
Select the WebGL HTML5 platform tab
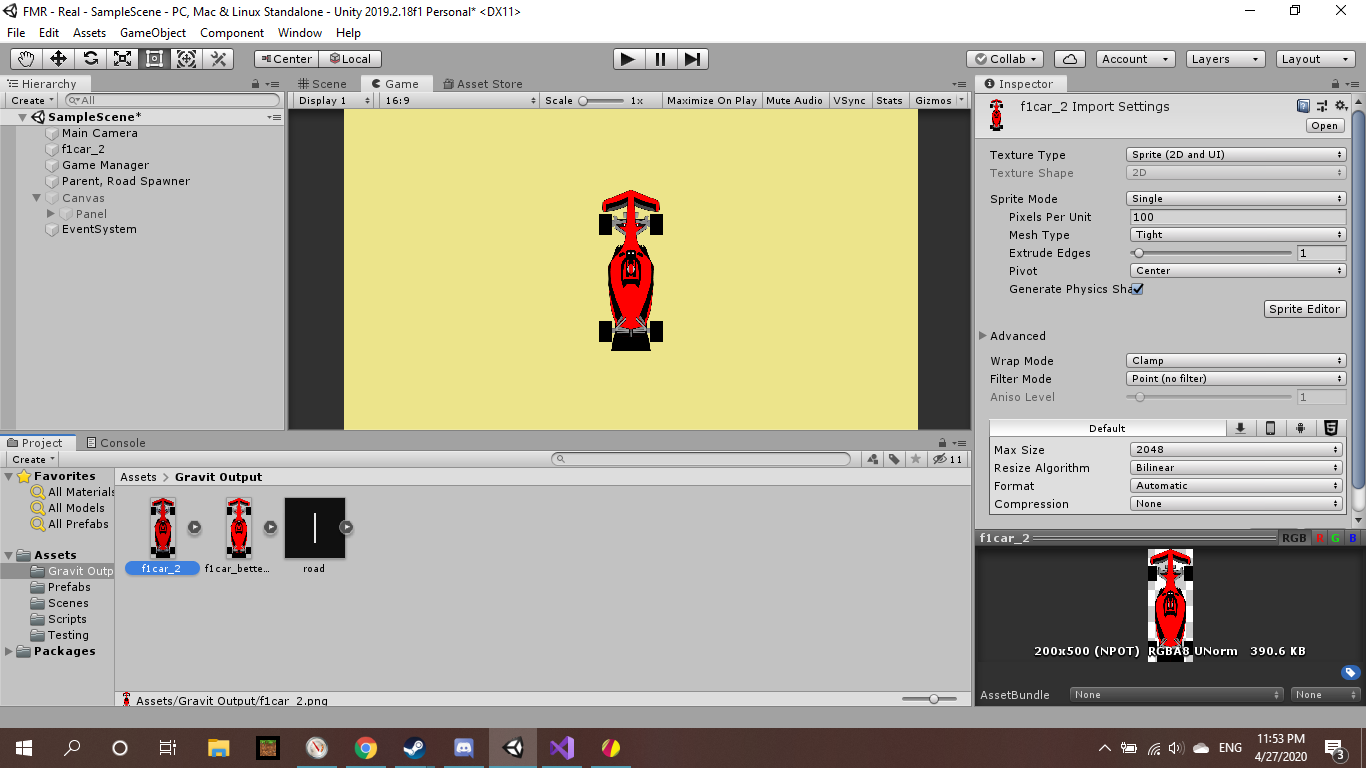coord(1331,428)
